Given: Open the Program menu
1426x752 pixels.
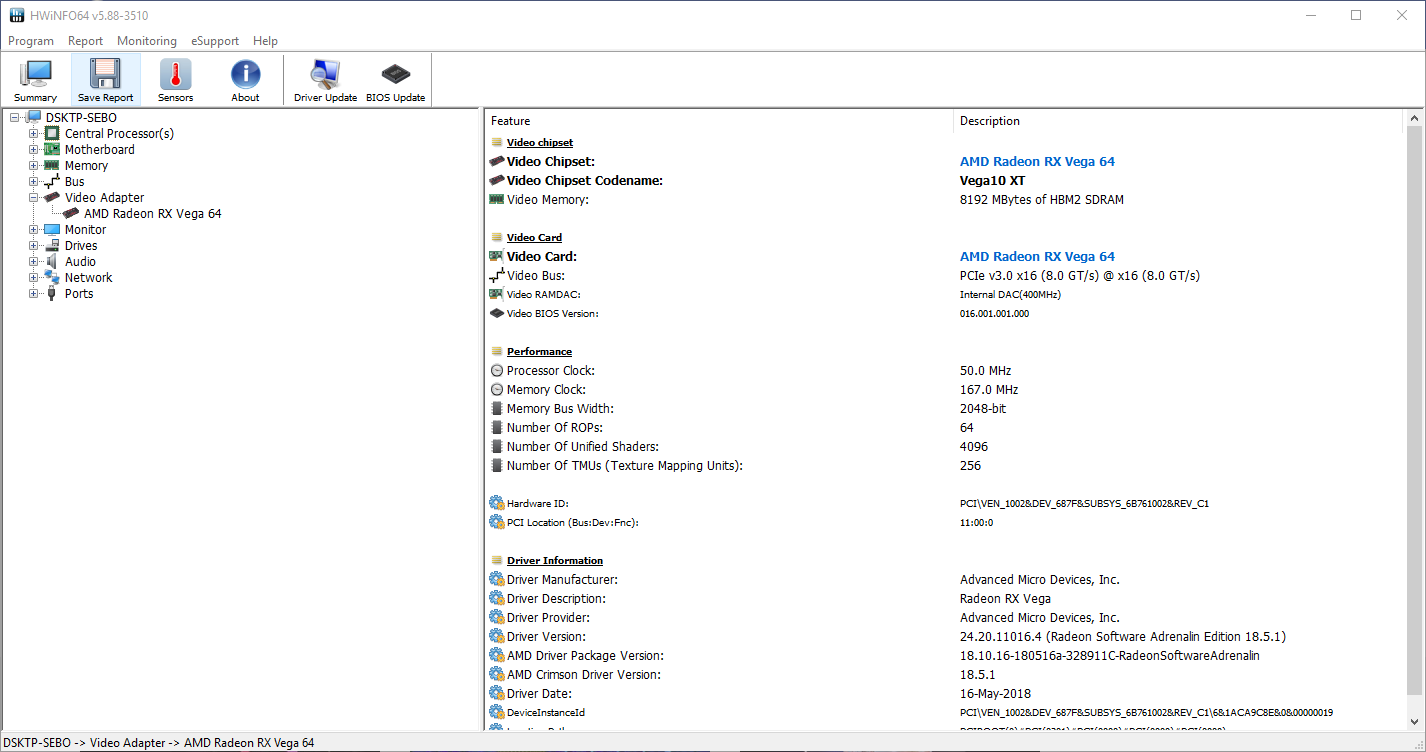Looking at the screenshot, I should pos(31,41).
